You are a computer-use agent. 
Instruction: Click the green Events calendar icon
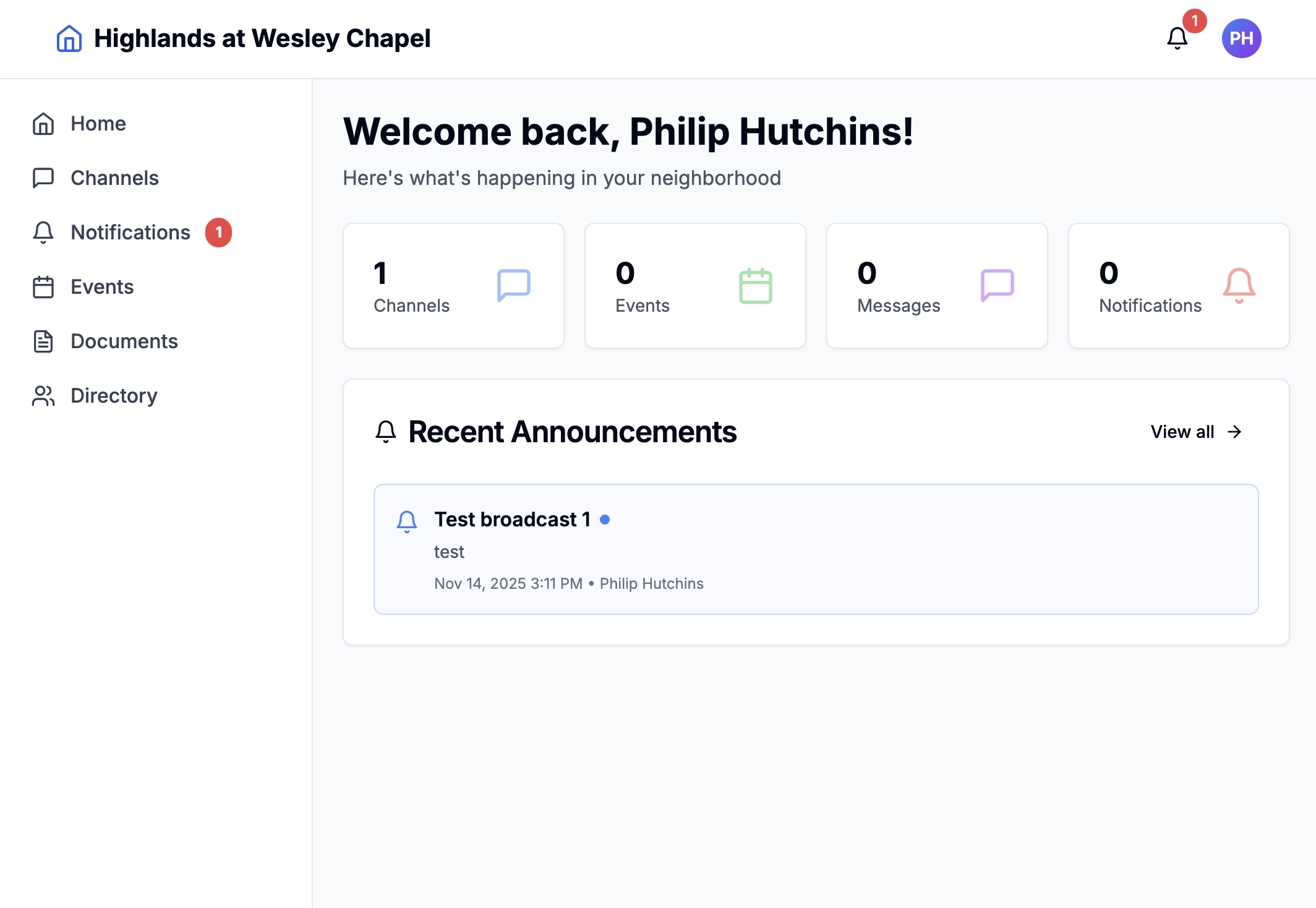tap(756, 286)
